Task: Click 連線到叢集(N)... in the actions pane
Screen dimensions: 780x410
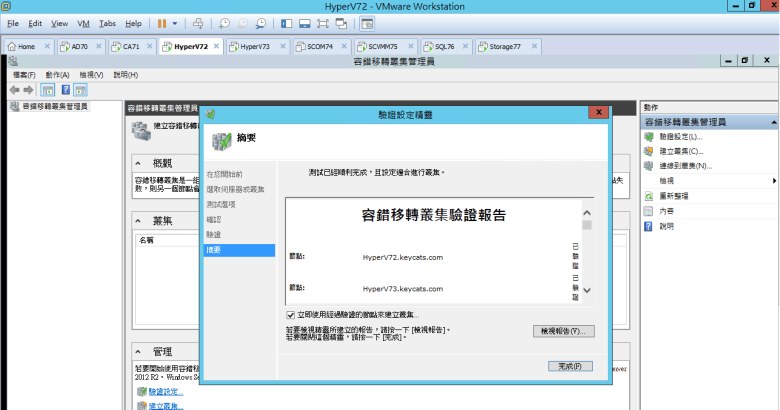Action: (x=685, y=166)
